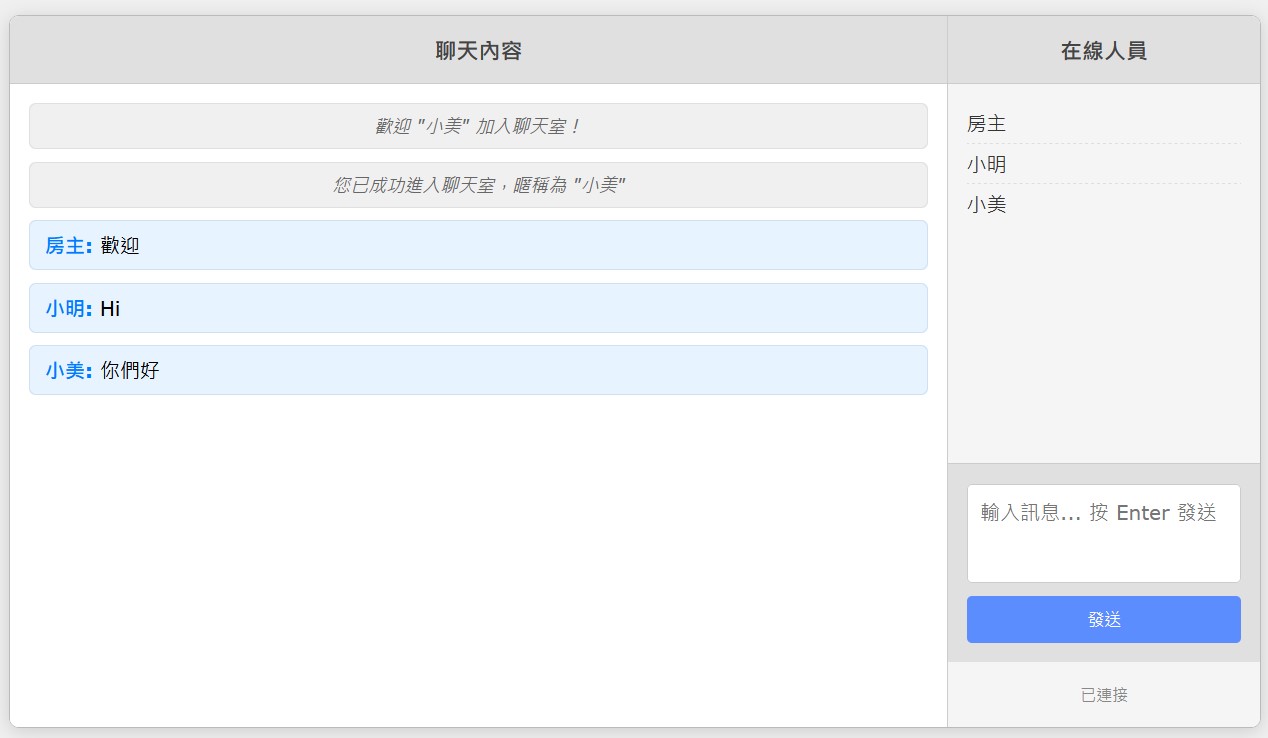Click the 在線人員 header title
Viewport: 1268px width, 738px height.
(x=1103, y=51)
